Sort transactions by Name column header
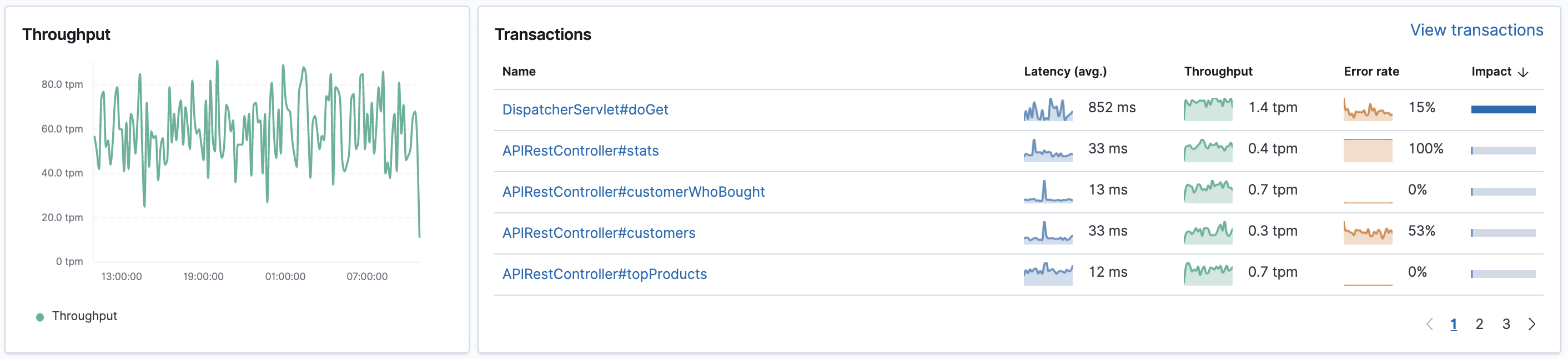 pos(519,71)
